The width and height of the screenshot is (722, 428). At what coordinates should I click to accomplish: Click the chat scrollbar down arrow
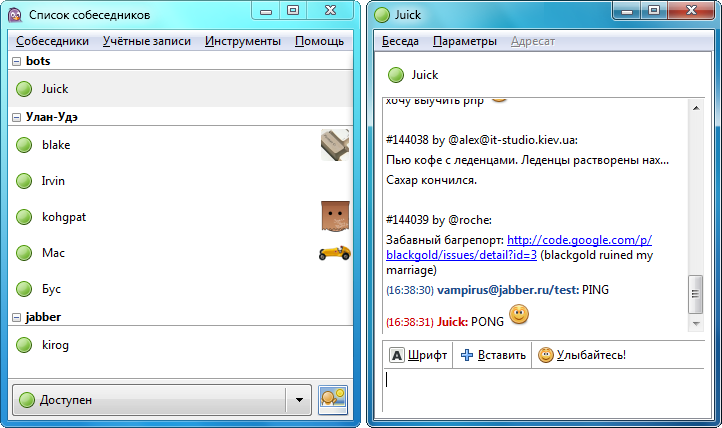pyautogui.click(x=696, y=324)
